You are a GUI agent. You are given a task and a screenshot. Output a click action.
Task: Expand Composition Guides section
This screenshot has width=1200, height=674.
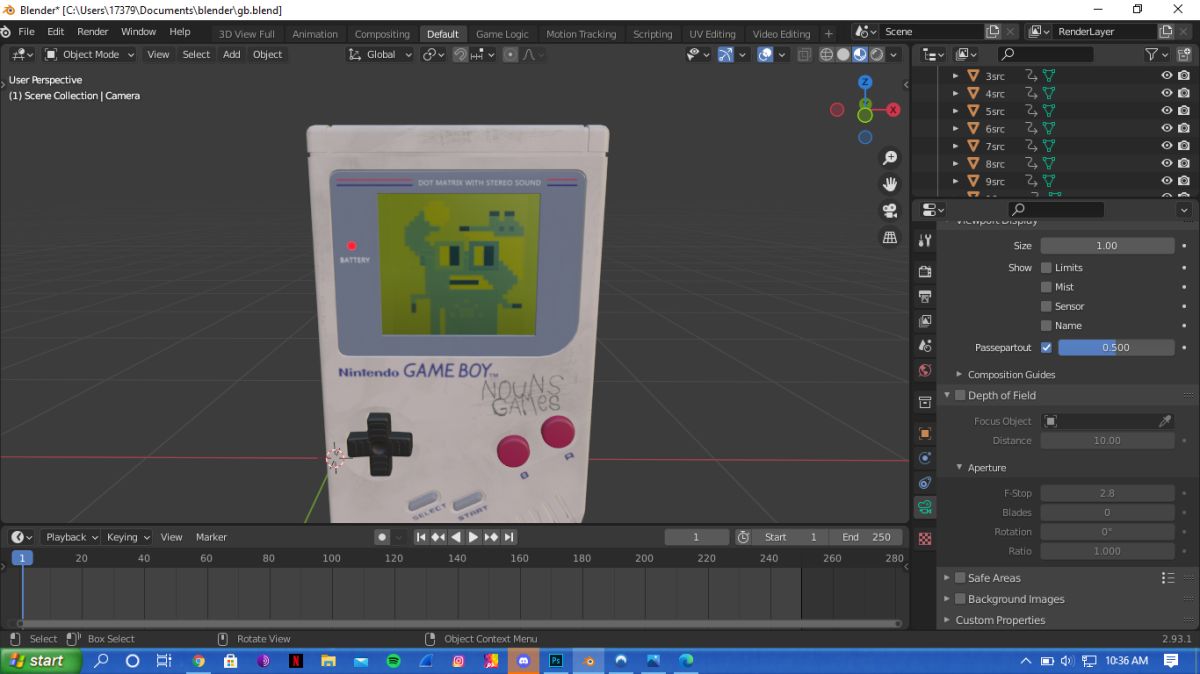(x=959, y=374)
